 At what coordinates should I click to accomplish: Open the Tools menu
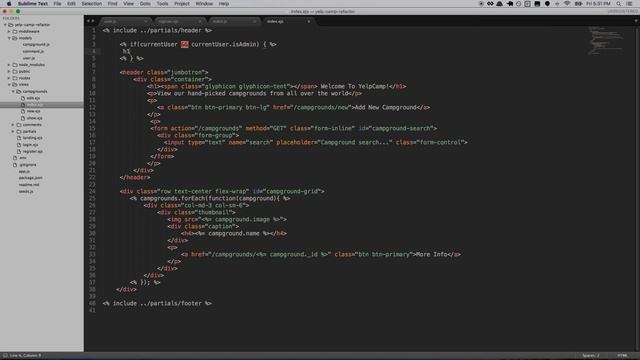162,4
